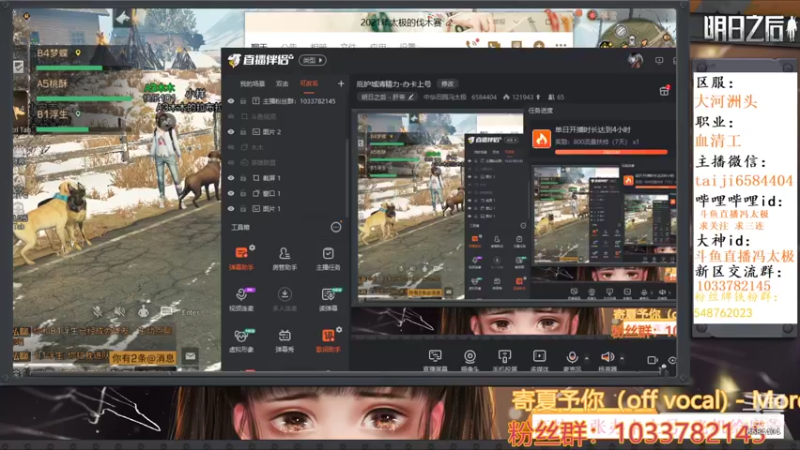Open the 歌词助手 tool
This screenshot has width=800, height=450.
click(328, 340)
